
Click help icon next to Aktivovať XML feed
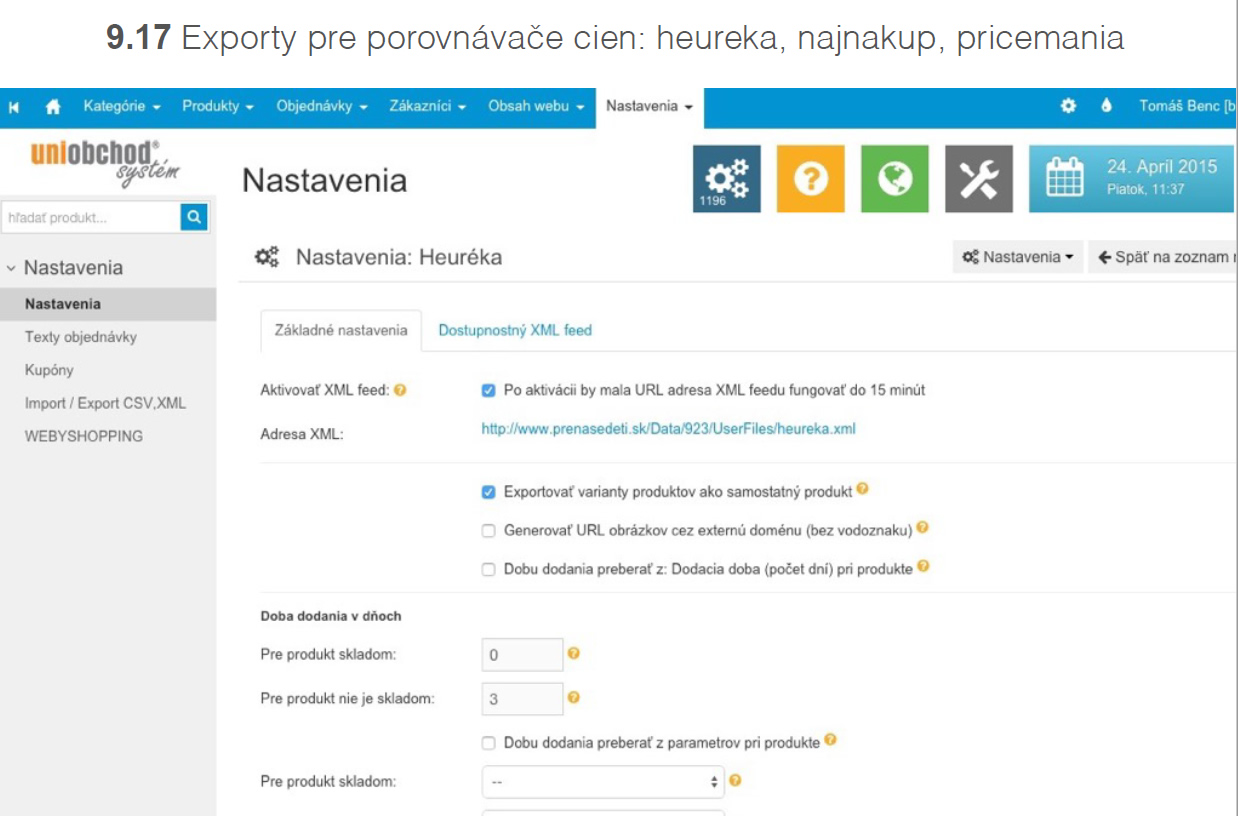400,390
